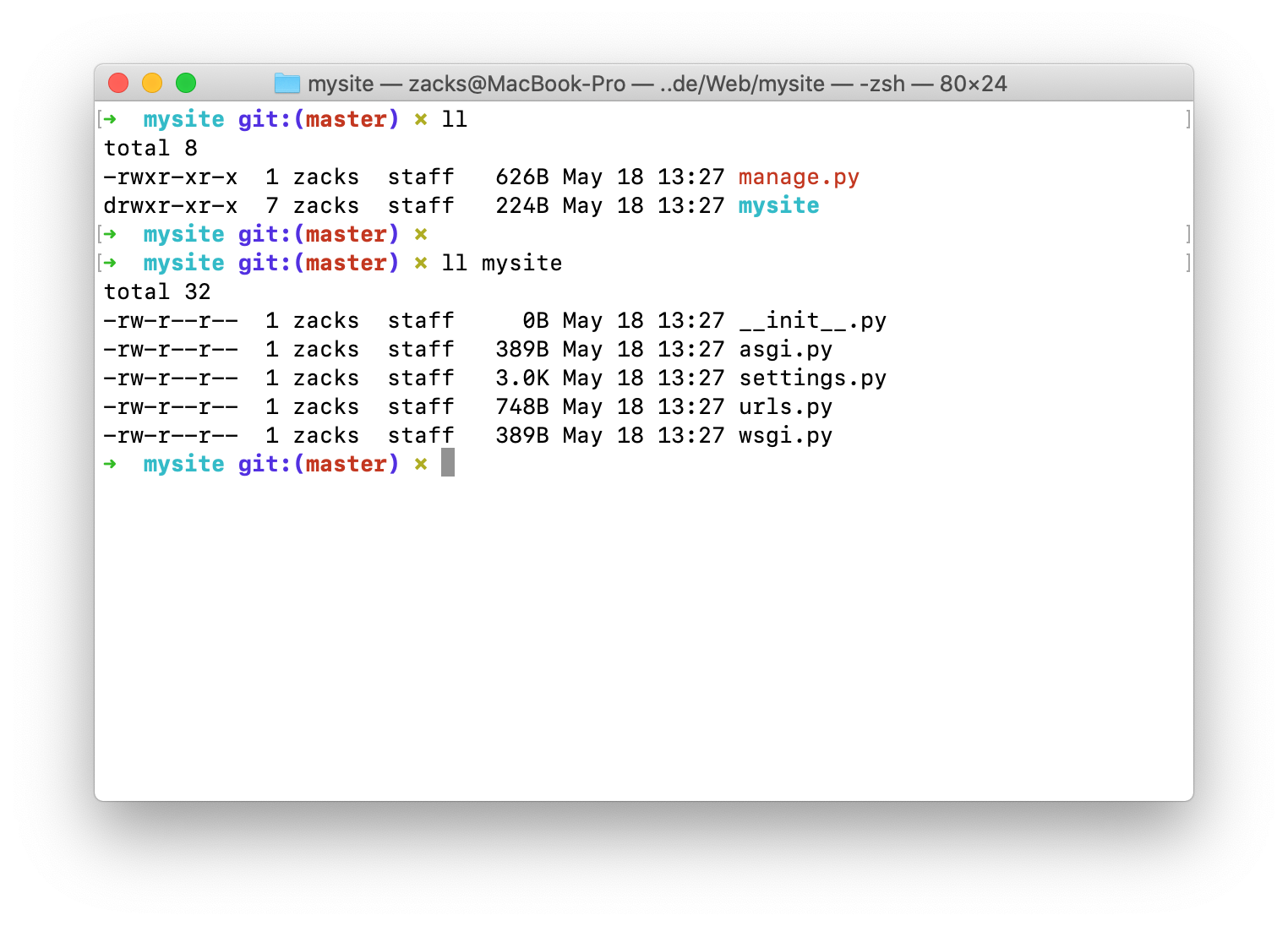Screen dimensions: 1288x926
Task: Click the cursor block at the last prompt
Action: tap(448, 463)
